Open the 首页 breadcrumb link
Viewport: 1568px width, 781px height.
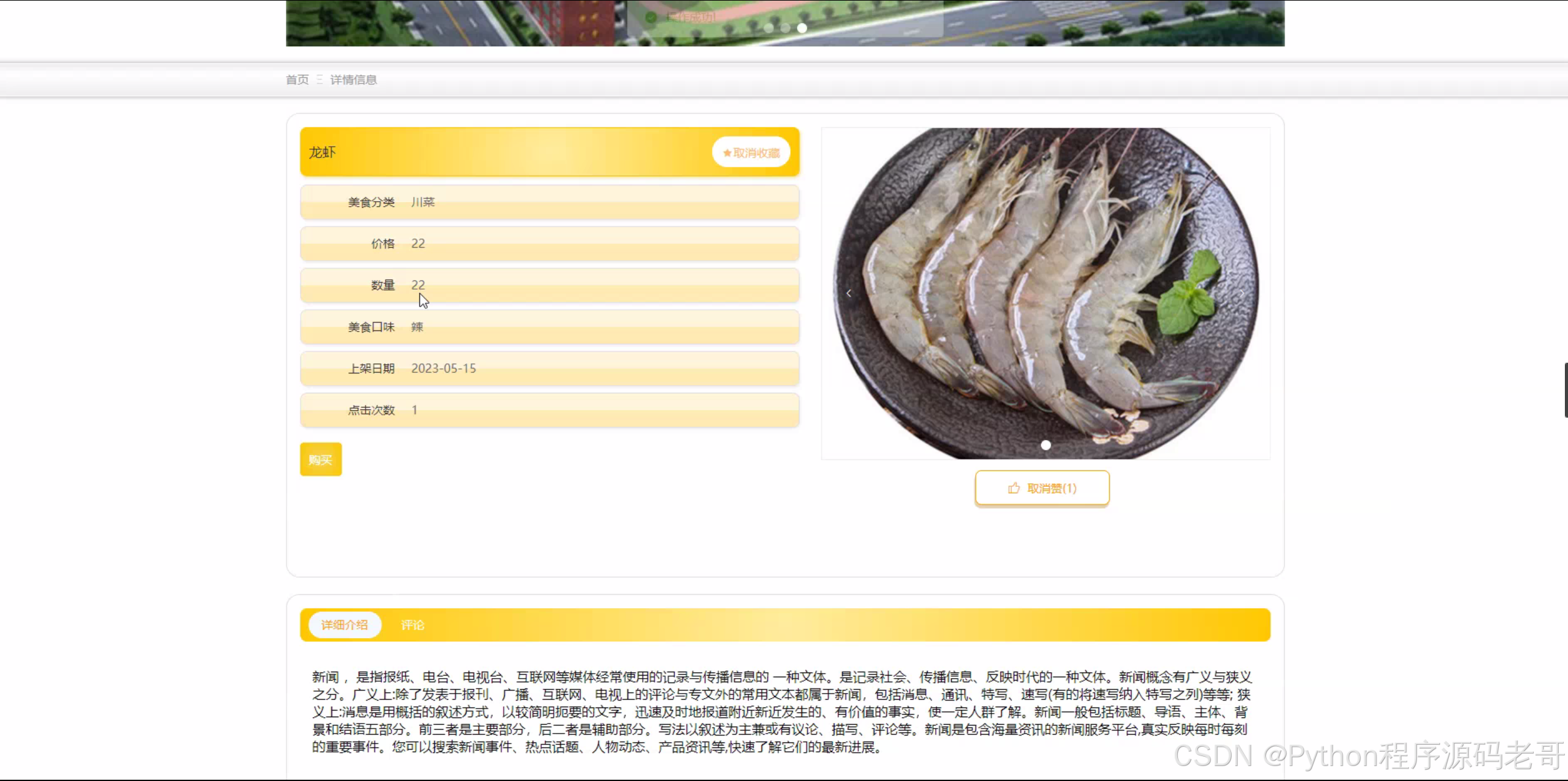click(297, 80)
